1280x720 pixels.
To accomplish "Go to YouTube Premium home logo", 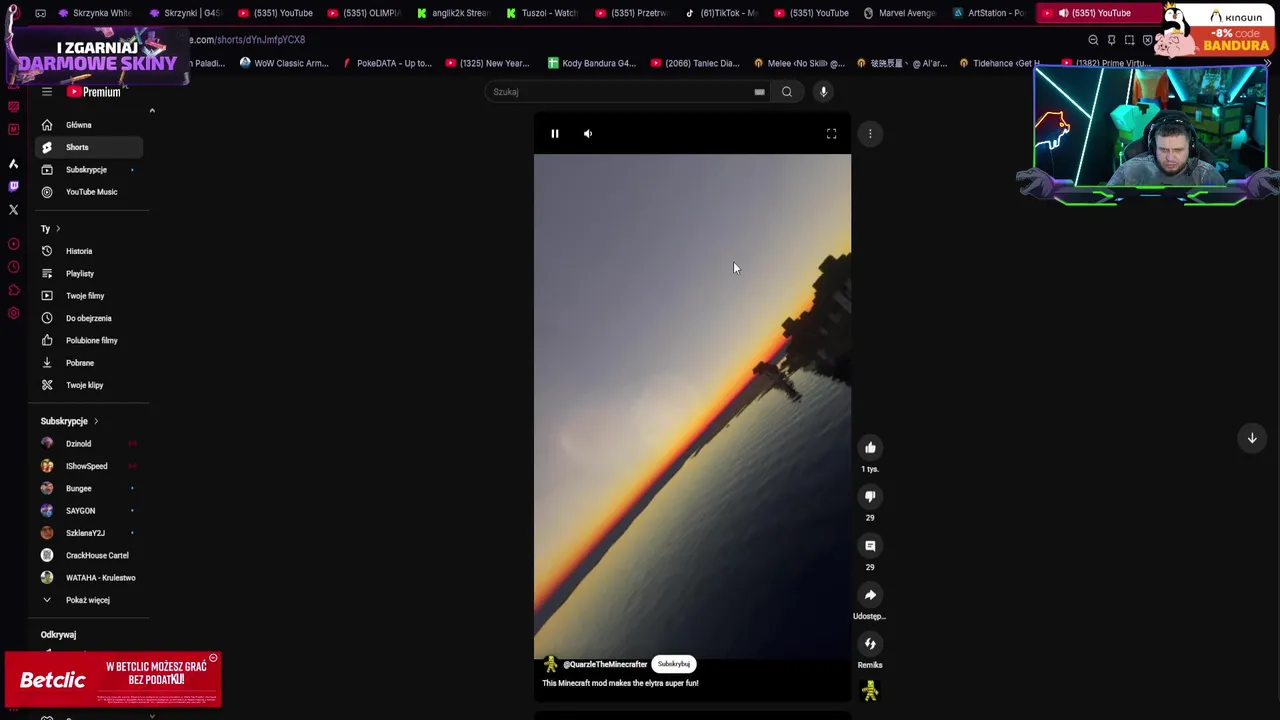I will click(95, 92).
